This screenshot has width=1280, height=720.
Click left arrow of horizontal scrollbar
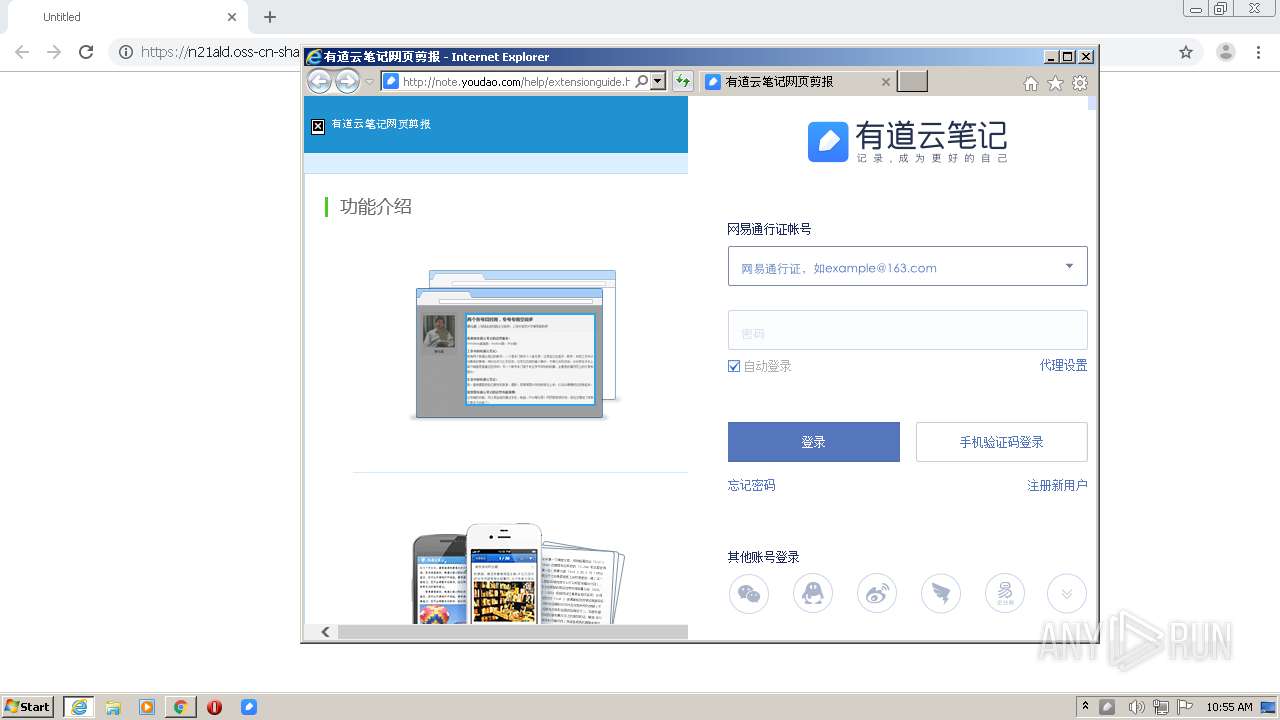pos(325,632)
